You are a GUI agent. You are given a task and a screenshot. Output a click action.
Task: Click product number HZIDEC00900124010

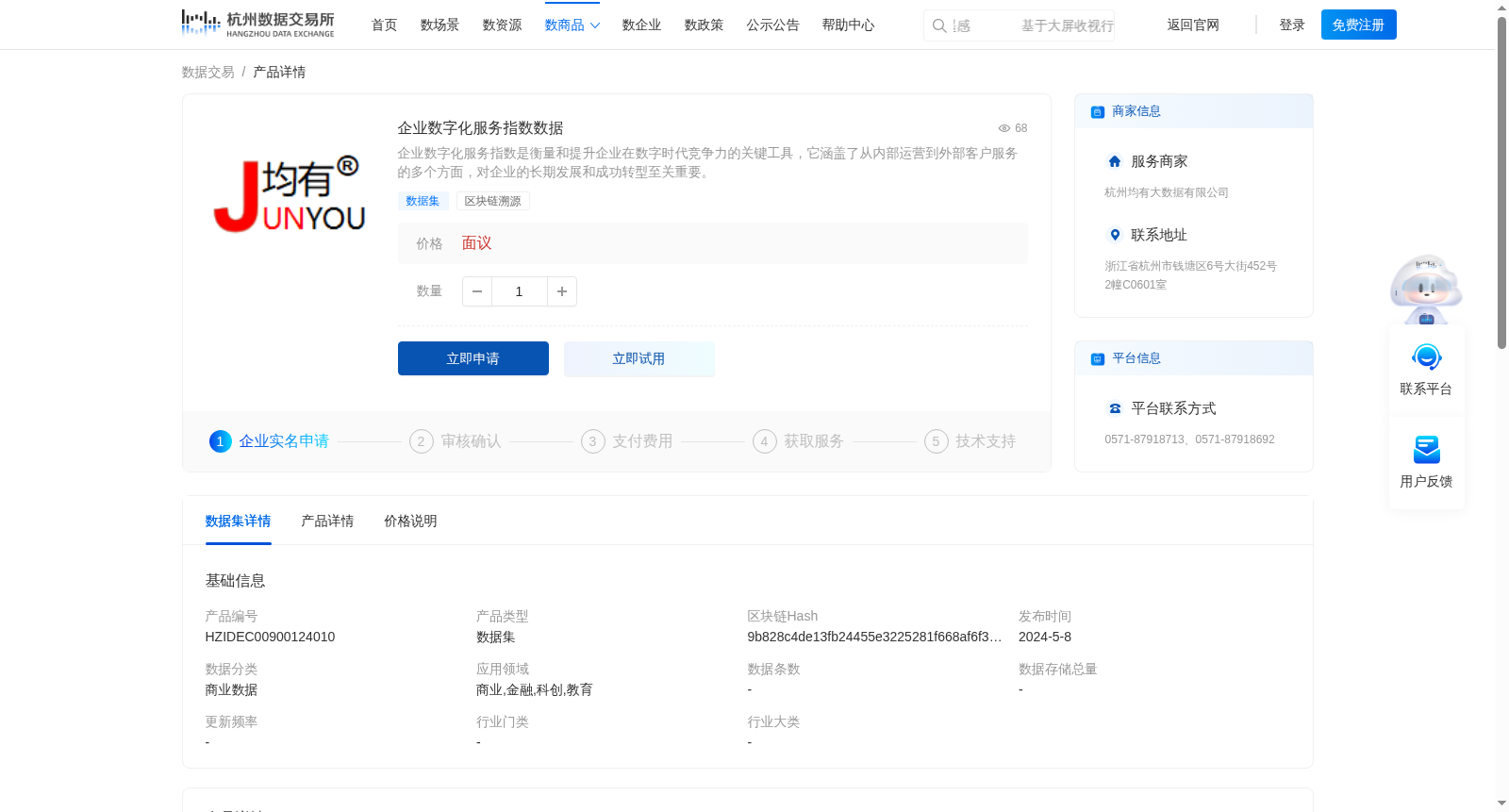[x=271, y=637]
